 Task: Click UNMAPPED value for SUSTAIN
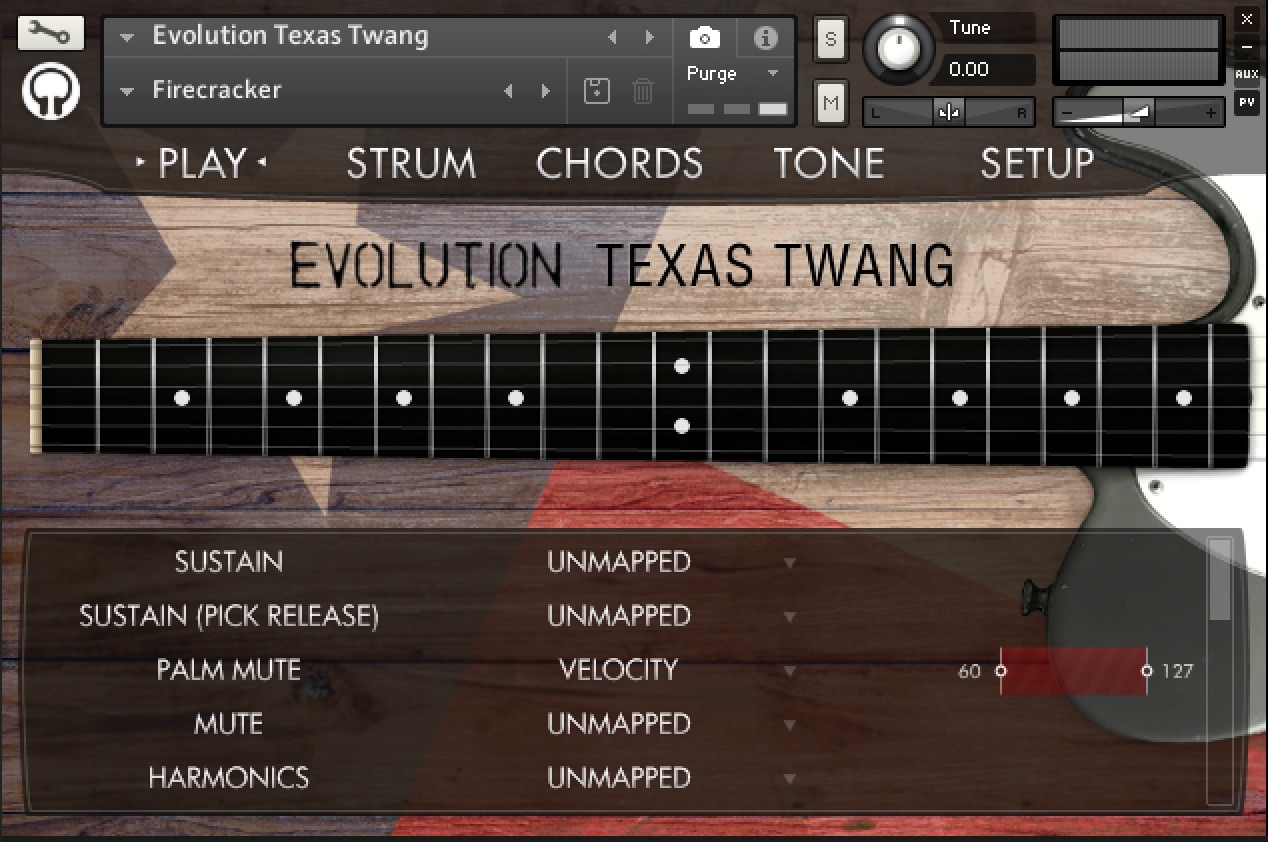[x=619, y=562]
